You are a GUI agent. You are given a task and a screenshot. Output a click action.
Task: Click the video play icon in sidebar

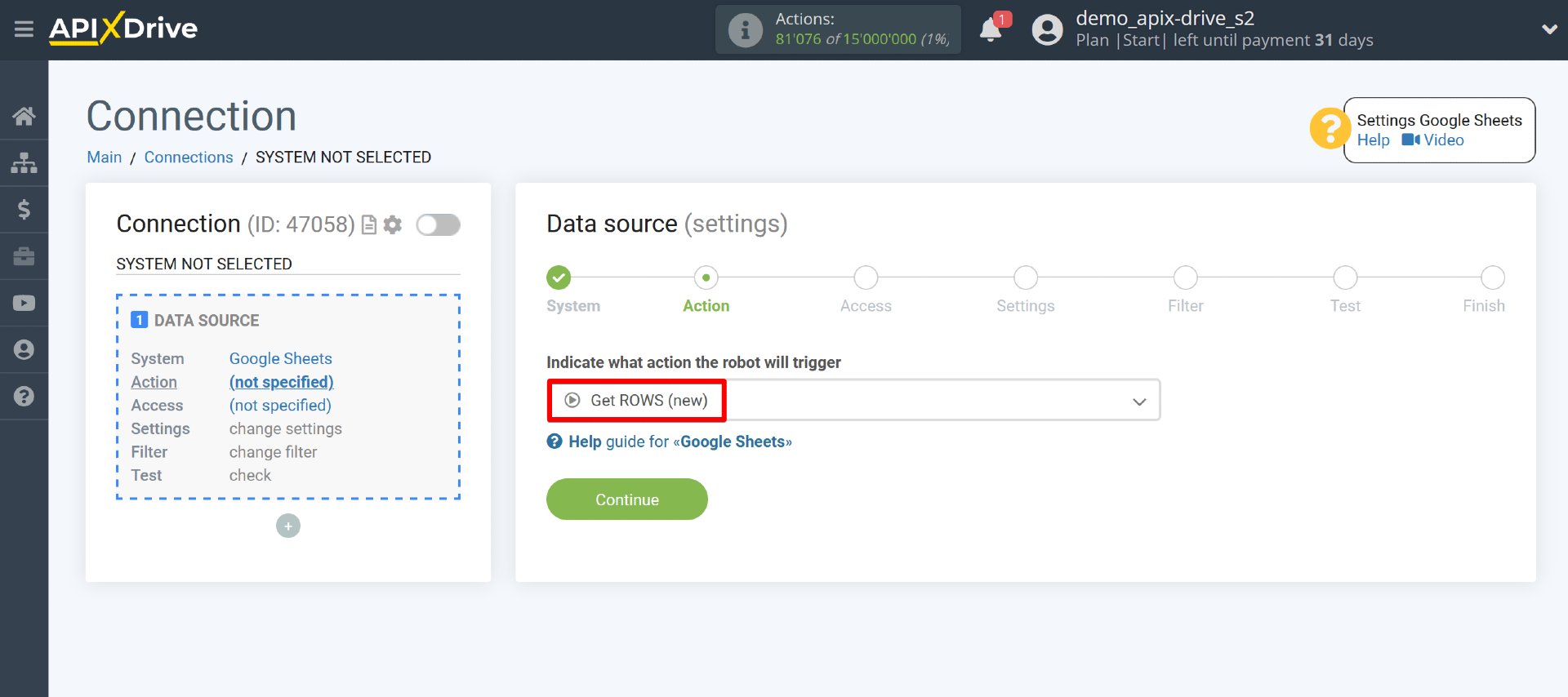pyautogui.click(x=24, y=303)
